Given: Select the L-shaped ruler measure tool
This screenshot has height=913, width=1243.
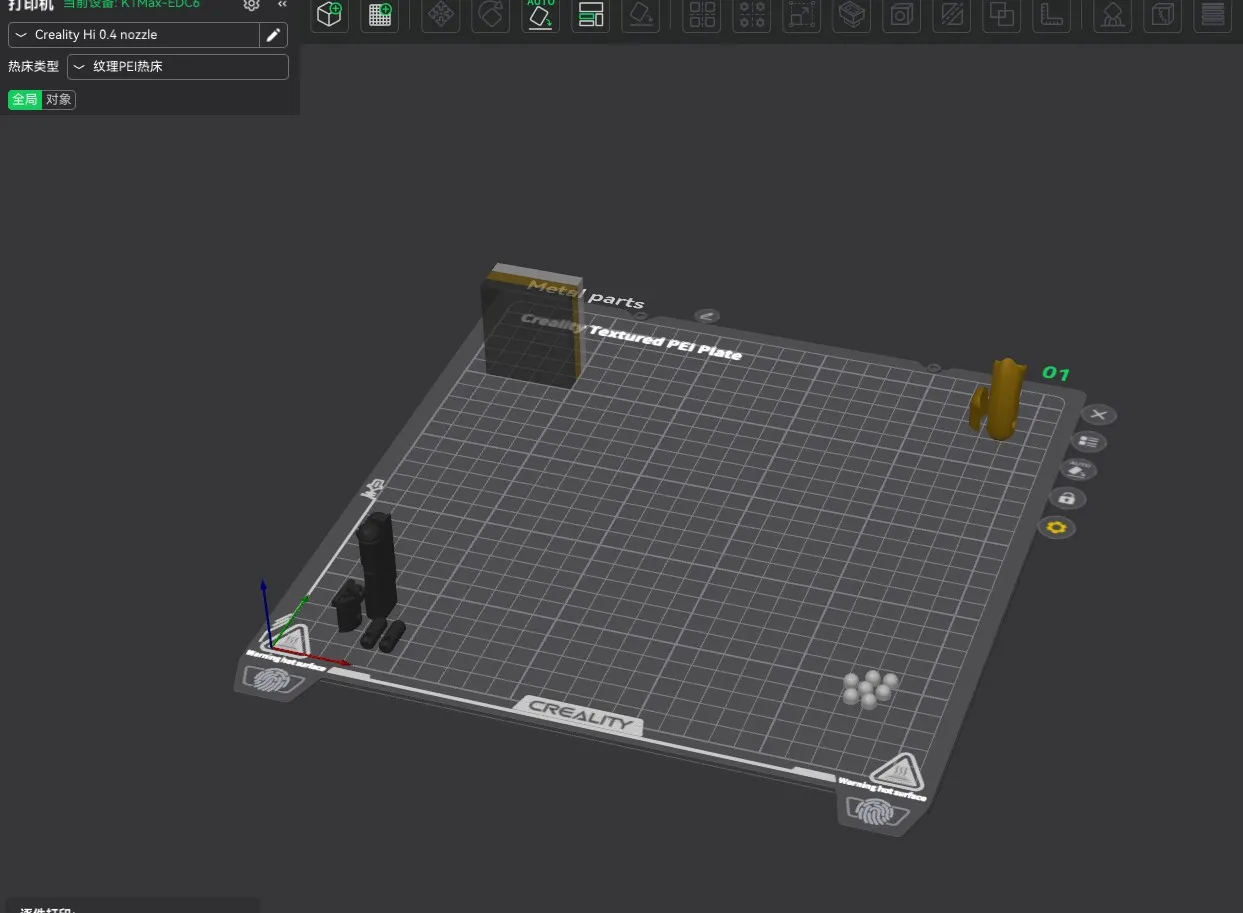Looking at the screenshot, I should (1051, 14).
